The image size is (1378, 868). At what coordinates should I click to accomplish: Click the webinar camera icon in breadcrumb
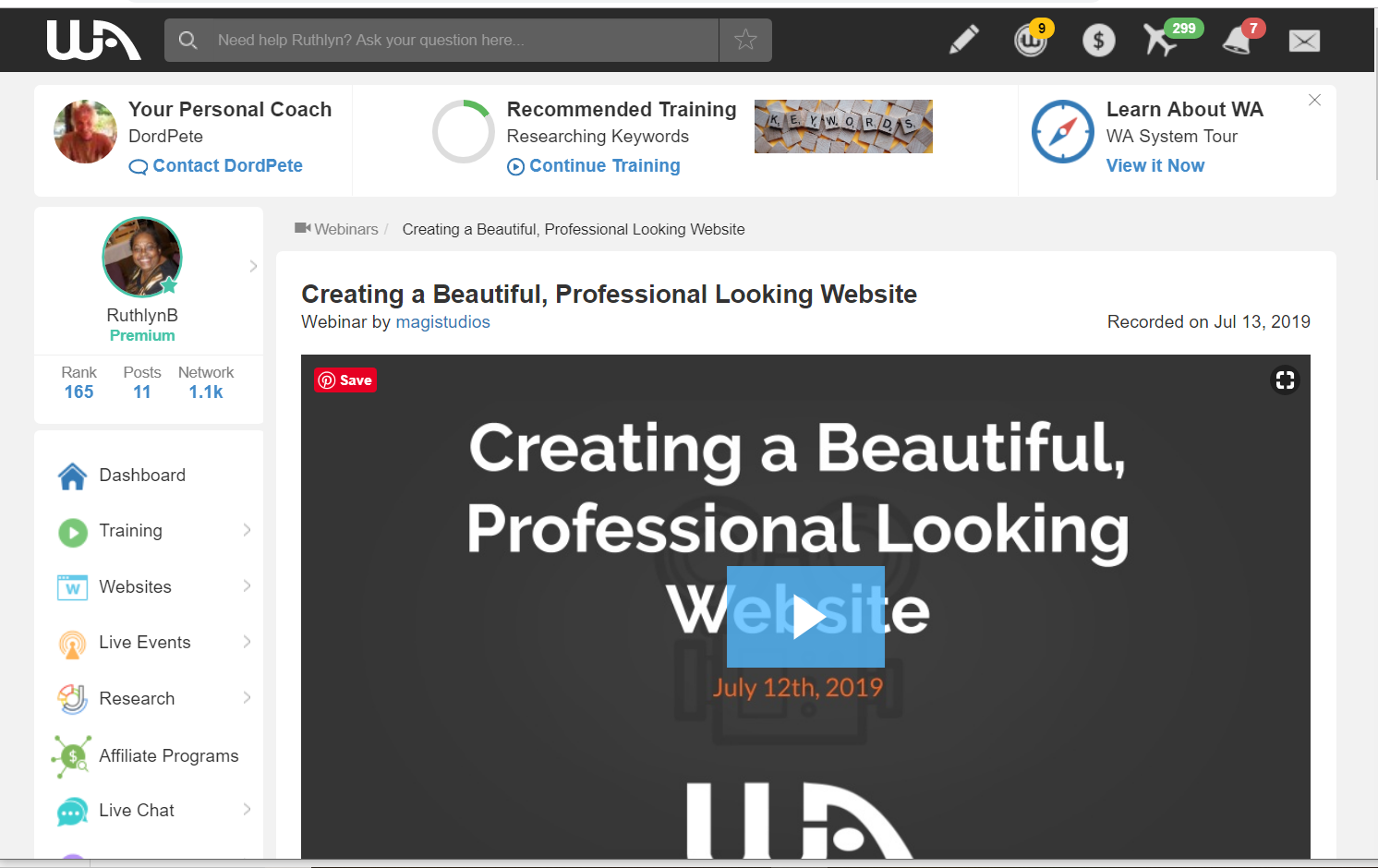302,228
